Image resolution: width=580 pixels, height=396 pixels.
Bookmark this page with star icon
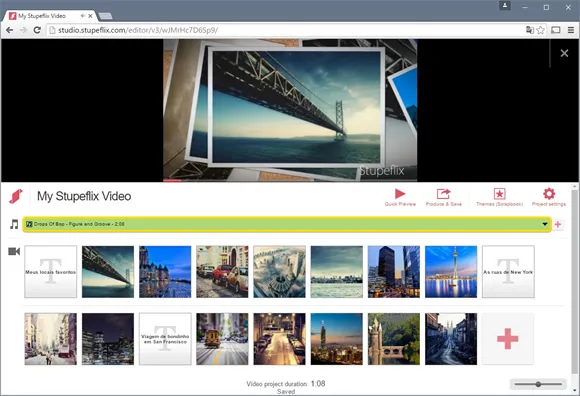tap(540, 30)
